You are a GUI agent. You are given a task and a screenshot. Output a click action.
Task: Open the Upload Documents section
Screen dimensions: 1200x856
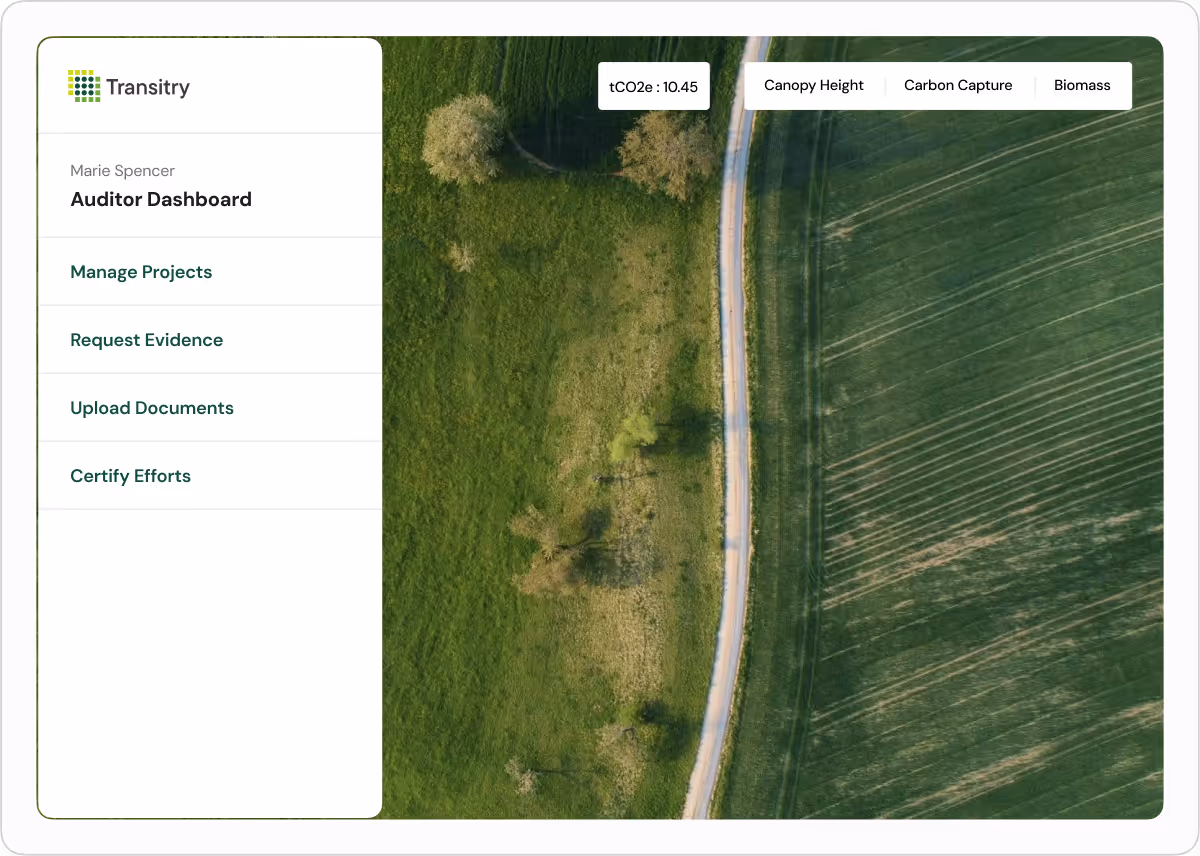point(151,407)
